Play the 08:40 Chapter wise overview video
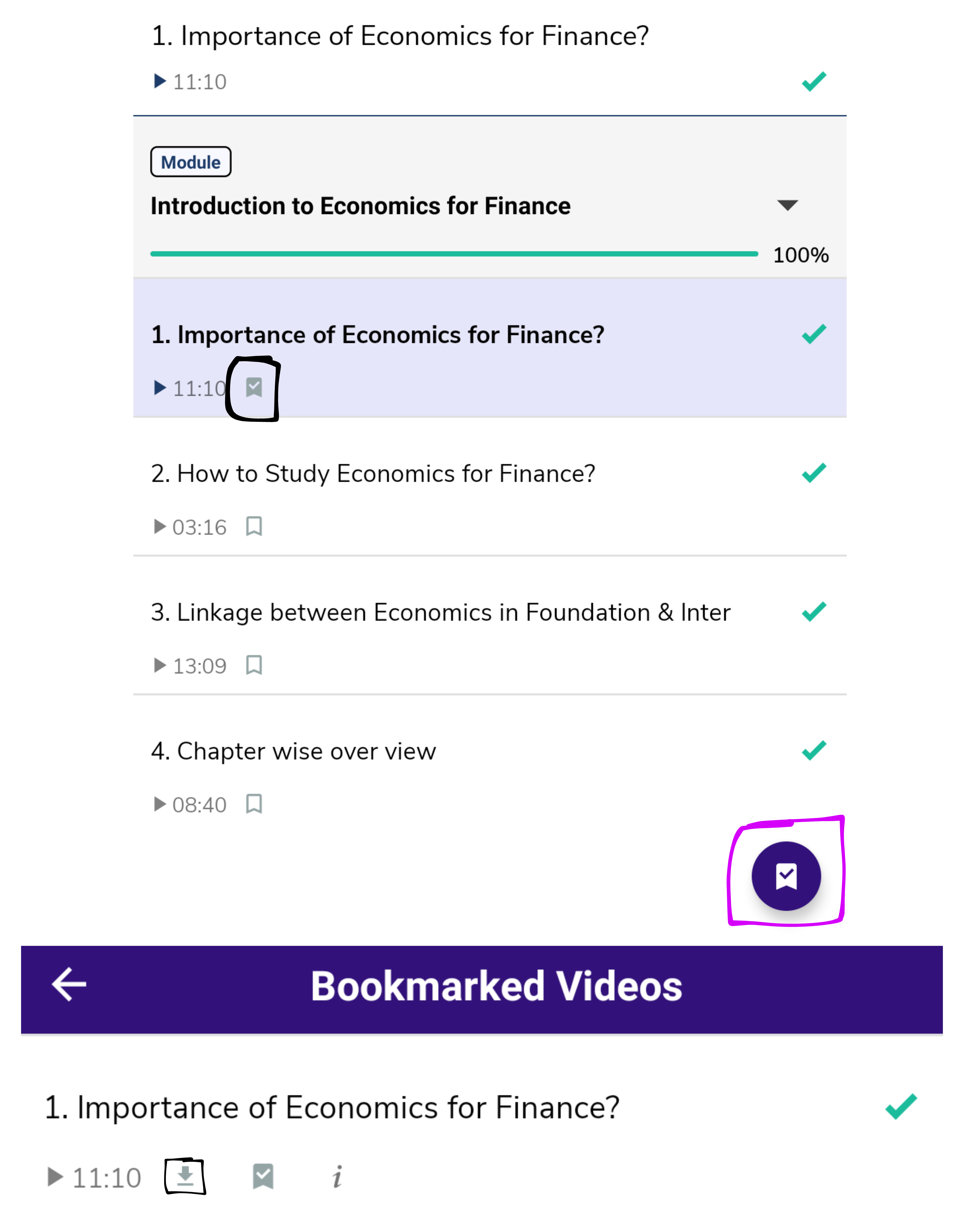 [x=160, y=804]
